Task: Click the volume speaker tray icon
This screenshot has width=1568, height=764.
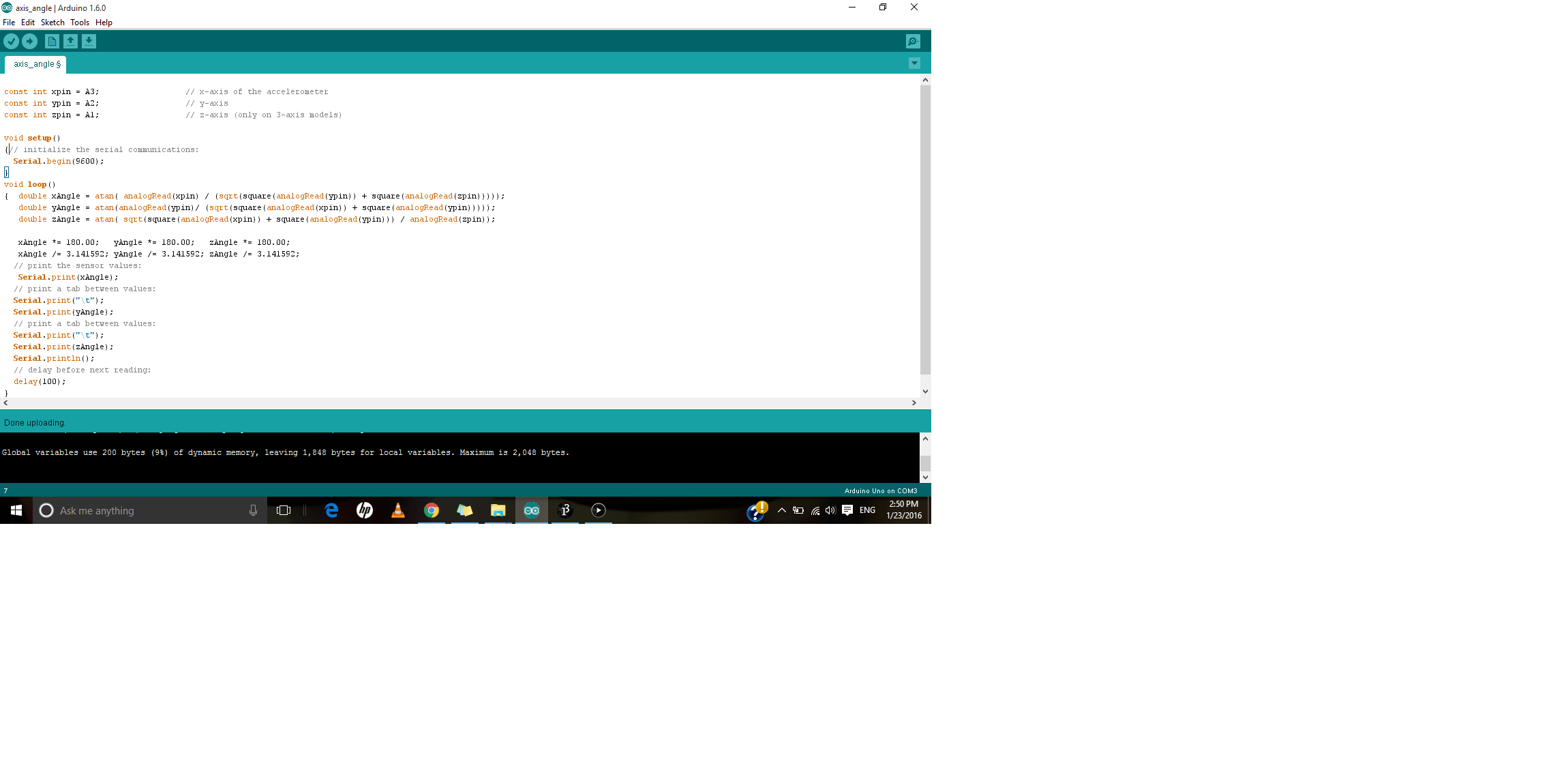Action: (x=830, y=510)
